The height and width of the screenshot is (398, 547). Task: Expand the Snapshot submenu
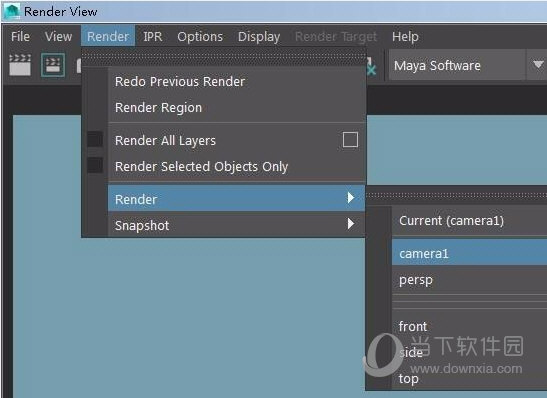click(x=237, y=225)
